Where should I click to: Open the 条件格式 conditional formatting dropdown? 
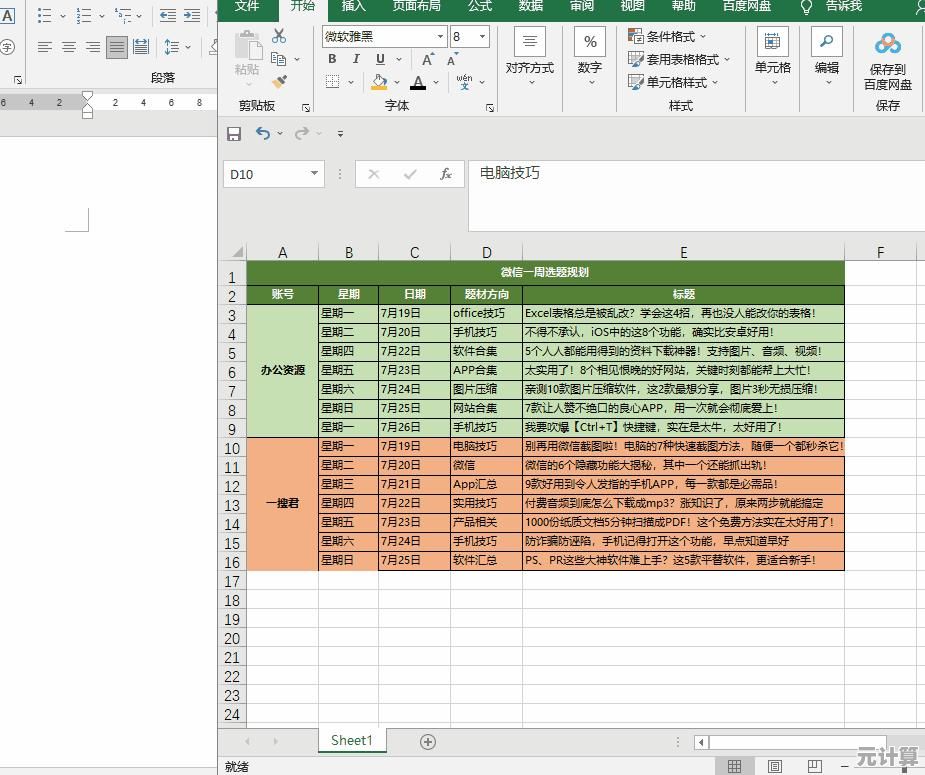tap(669, 36)
